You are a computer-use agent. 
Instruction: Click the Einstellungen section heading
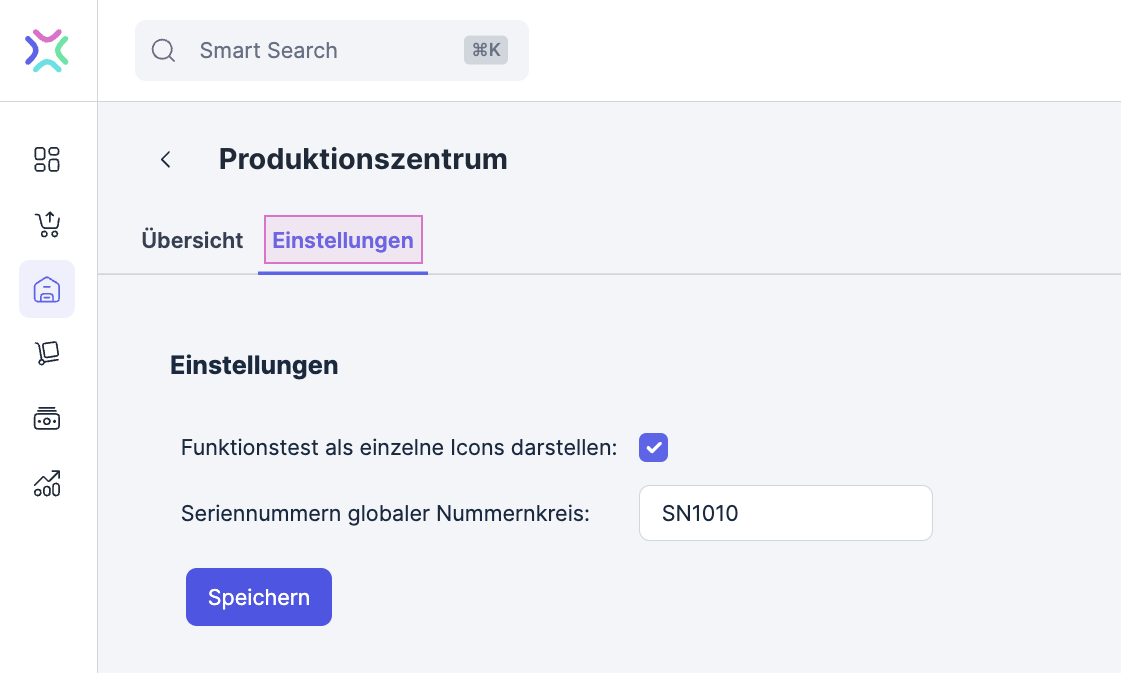pyautogui.click(x=254, y=366)
